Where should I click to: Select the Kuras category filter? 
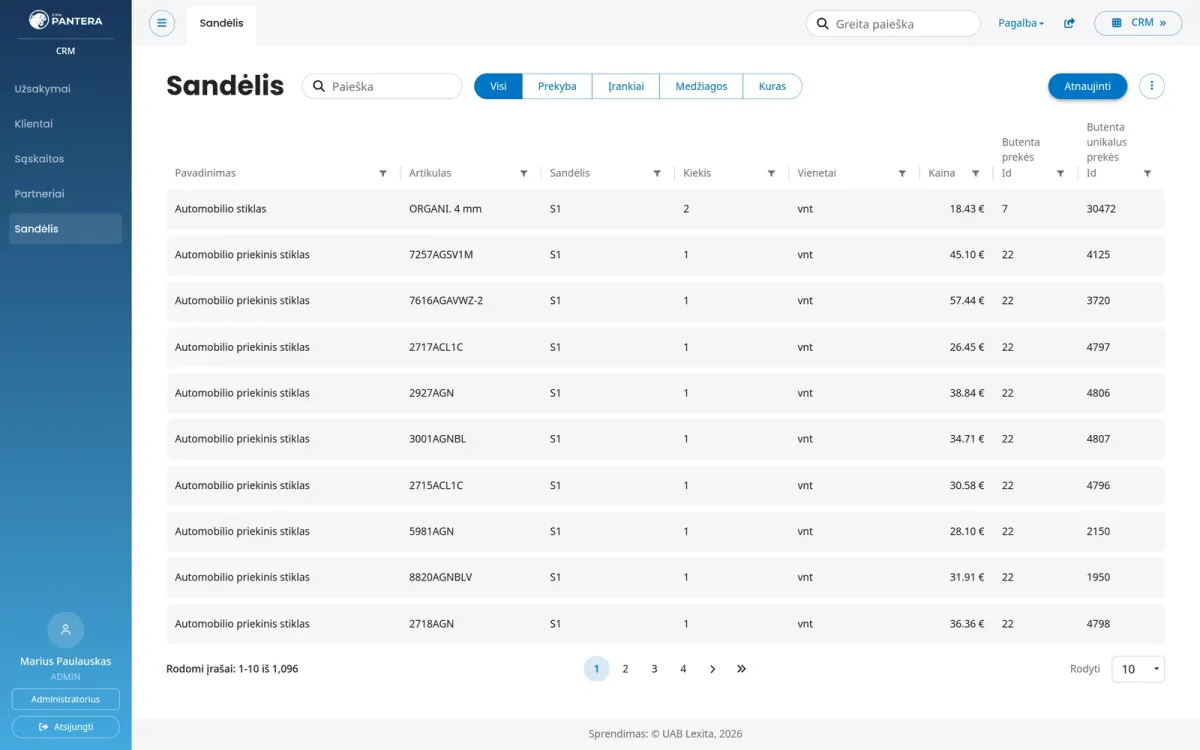click(772, 86)
